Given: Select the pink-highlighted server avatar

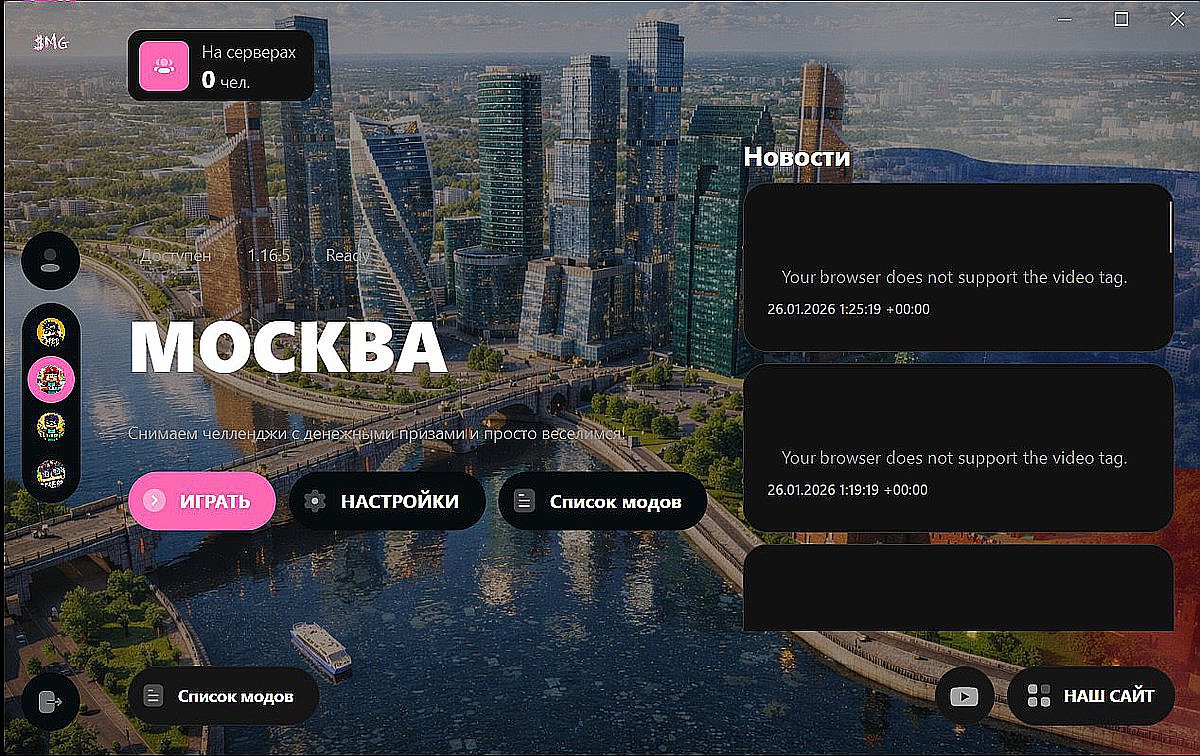Looking at the screenshot, I should (x=51, y=379).
